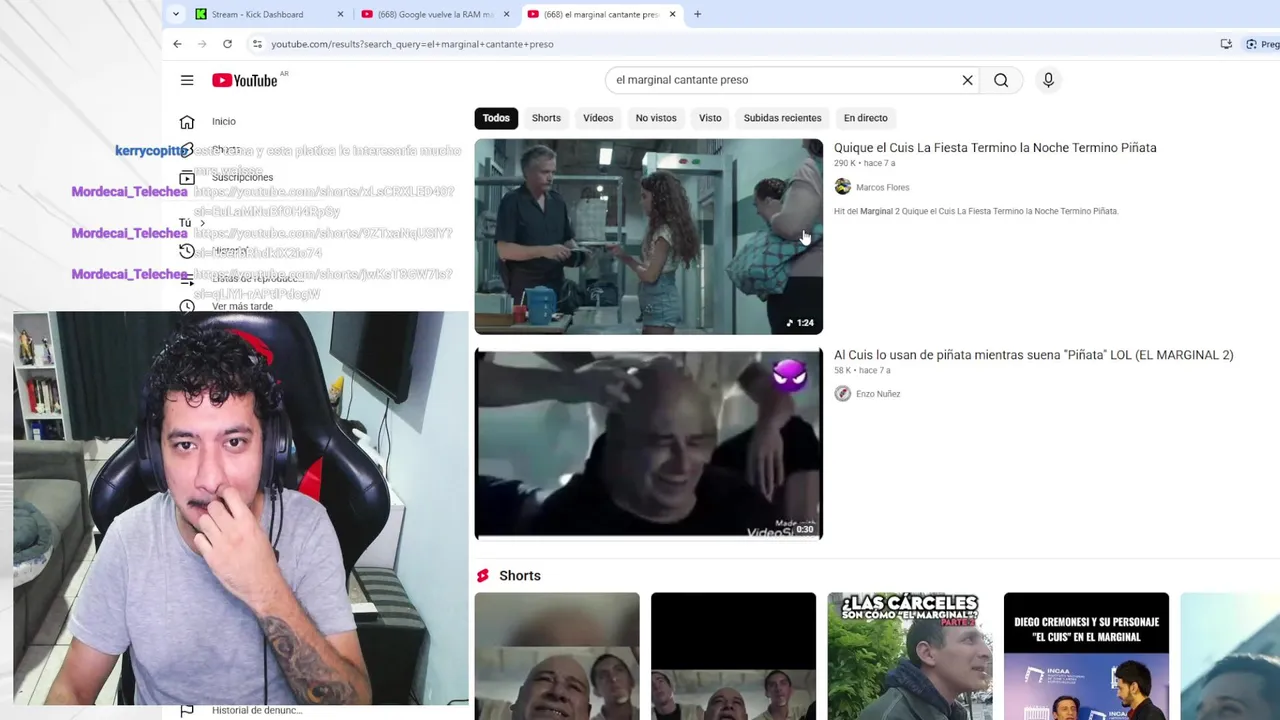1280x720 pixels.
Task: Close the Stream - Kick Dashboard tab
Action: [x=340, y=14]
